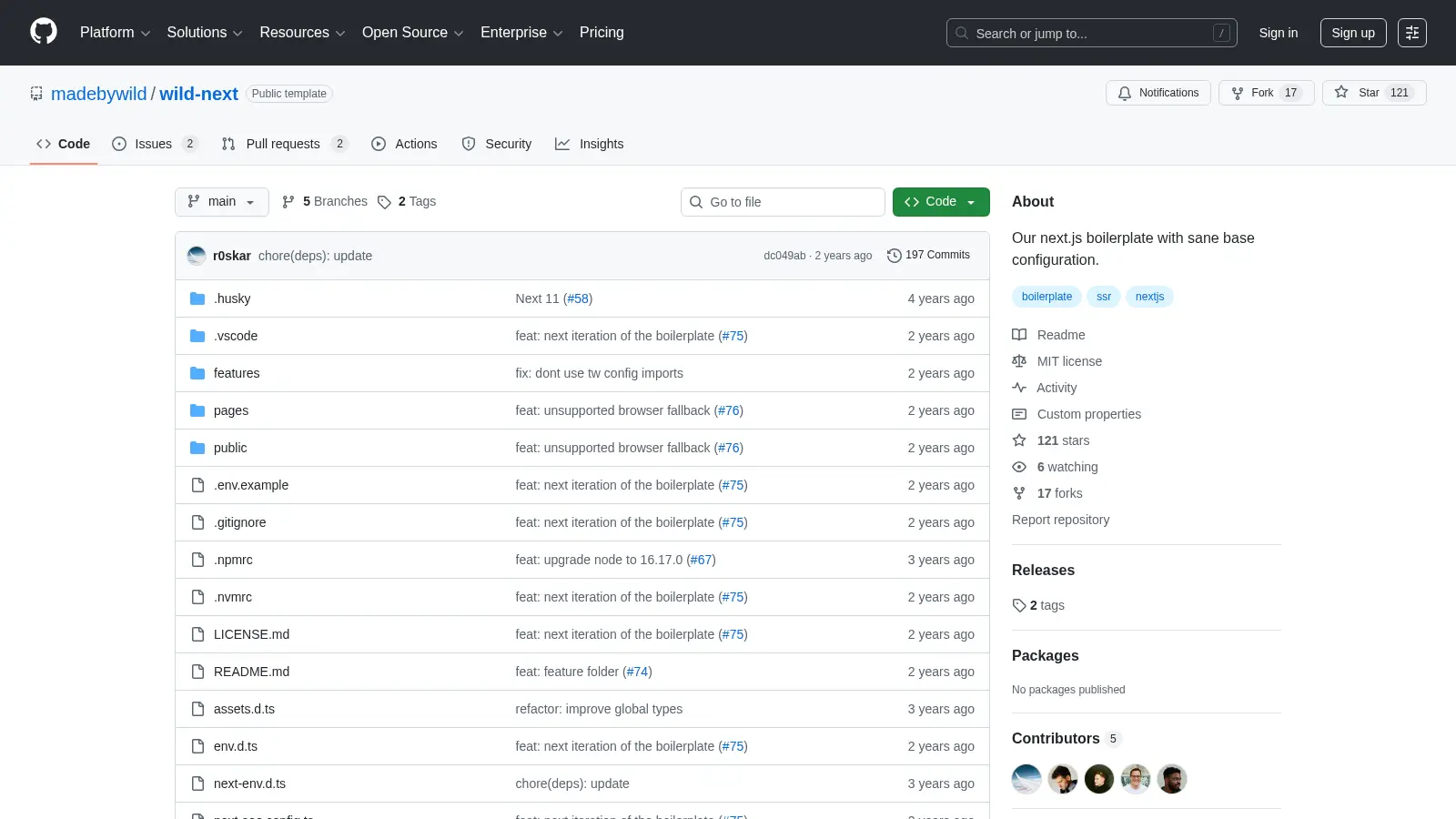Image resolution: width=1456 pixels, height=819 pixels.
Task: Open first contributor avatar
Action: pos(1026,779)
